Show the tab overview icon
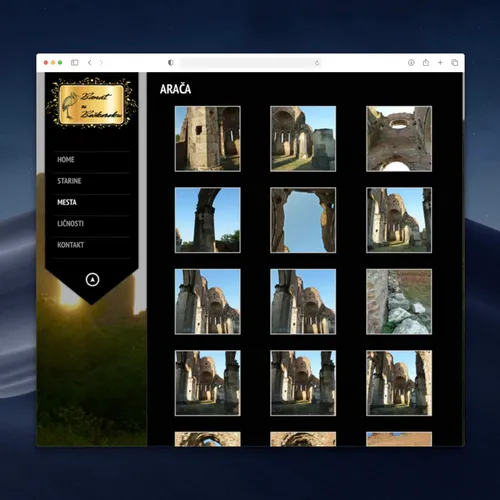 click(455, 62)
